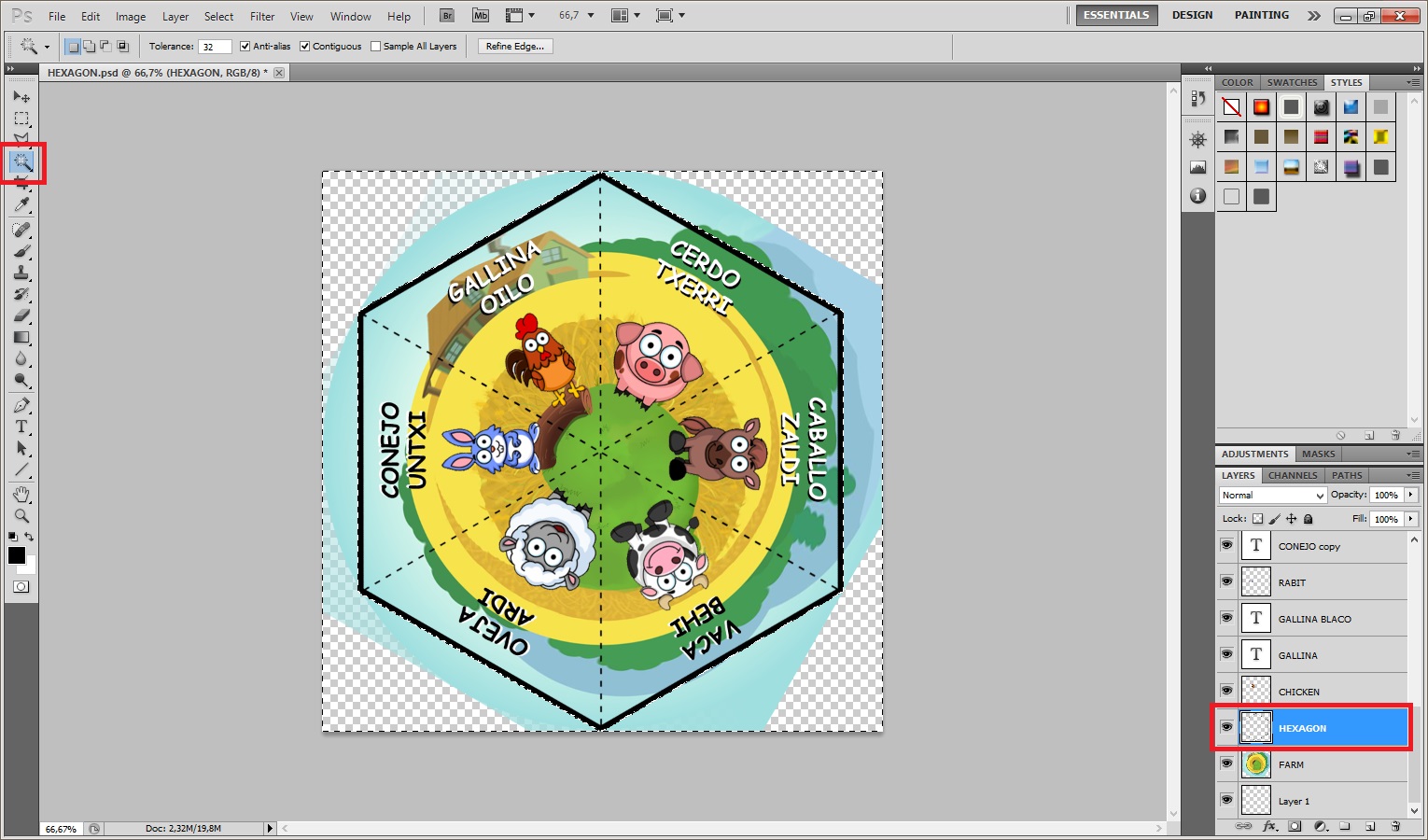Select the Rectangular Marquee tool

click(x=21, y=119)
